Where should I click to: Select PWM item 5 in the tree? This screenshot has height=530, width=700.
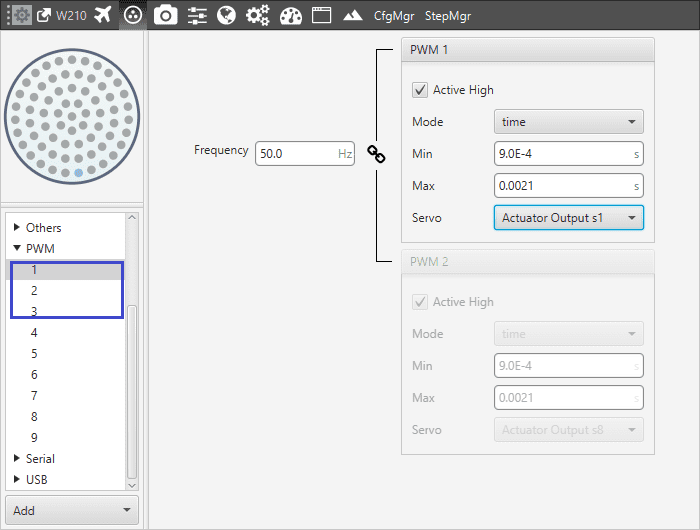pos(34,354)
